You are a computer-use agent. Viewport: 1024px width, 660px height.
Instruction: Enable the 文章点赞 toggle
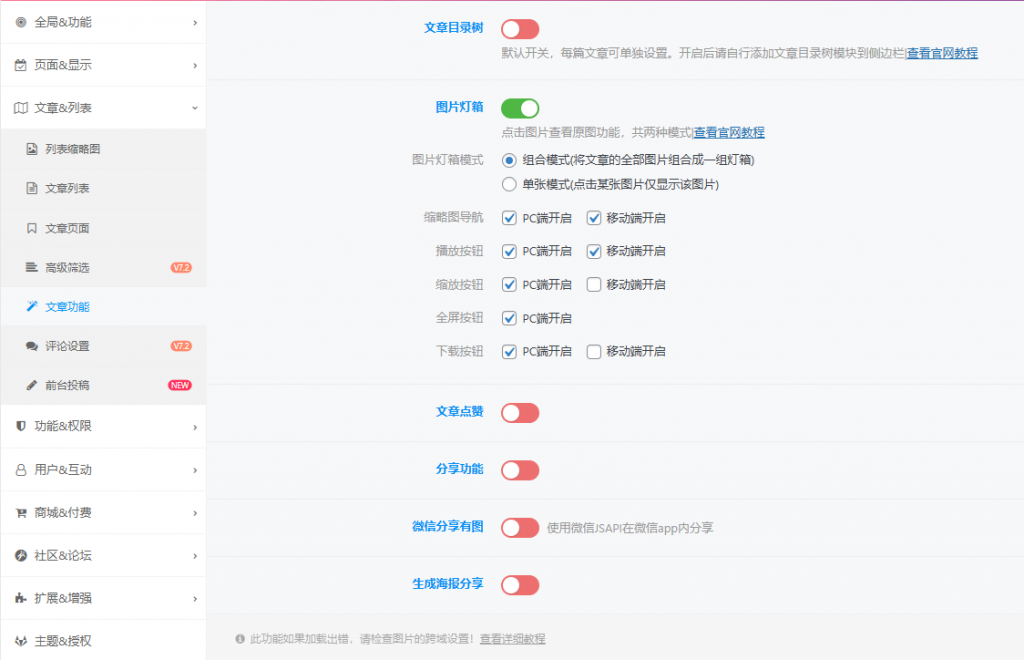point(519,412)
